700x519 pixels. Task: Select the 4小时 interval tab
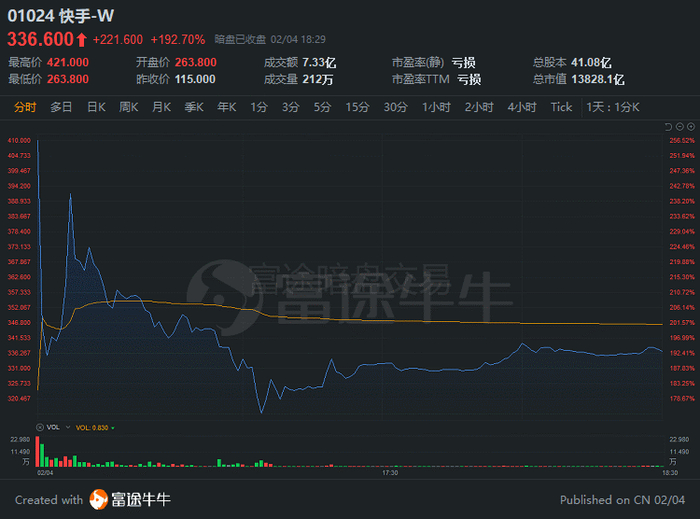(522, 107)
